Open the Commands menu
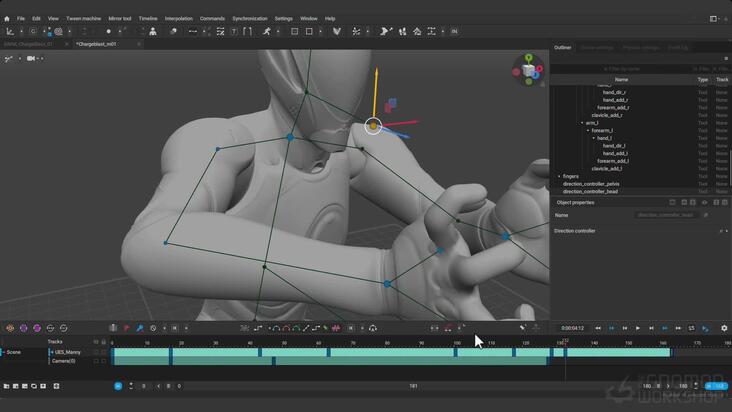The image size is (732, 412). tap(212, 19)
